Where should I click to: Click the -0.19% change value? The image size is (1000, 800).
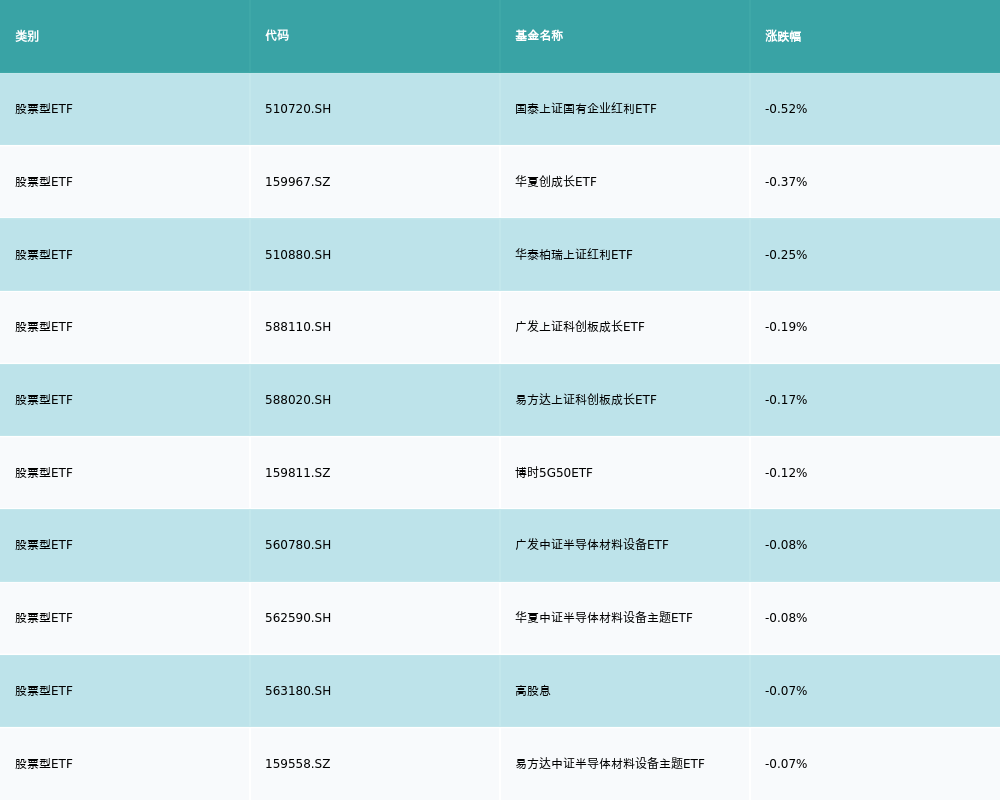click(786, 327)
